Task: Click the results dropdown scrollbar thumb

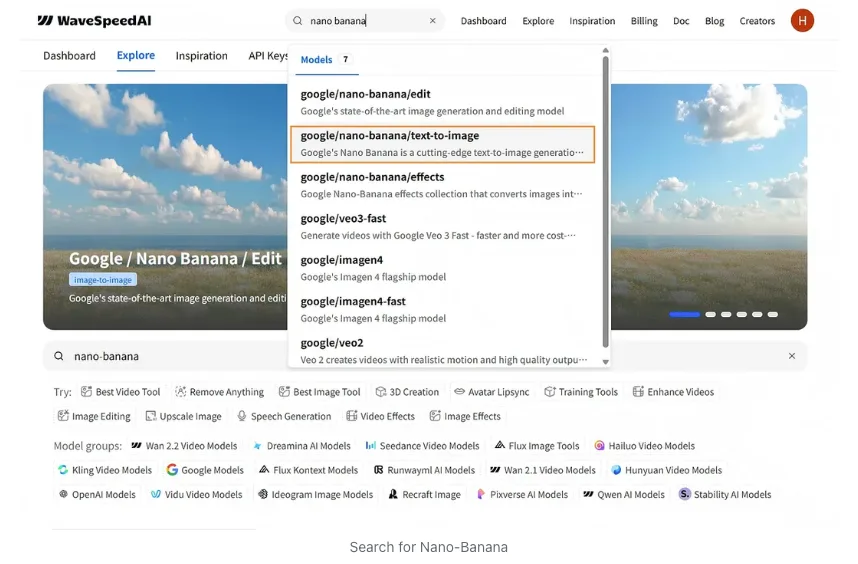Action: 605,202
